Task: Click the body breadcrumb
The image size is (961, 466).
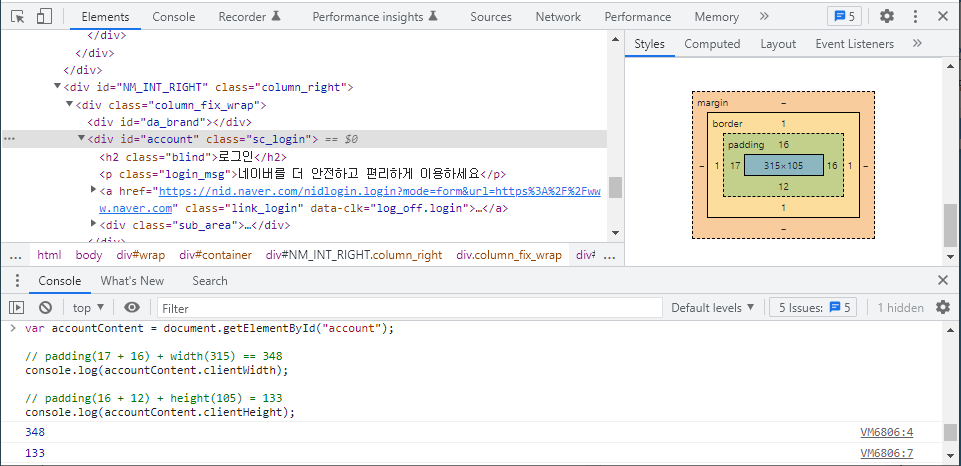Action: 89,255
